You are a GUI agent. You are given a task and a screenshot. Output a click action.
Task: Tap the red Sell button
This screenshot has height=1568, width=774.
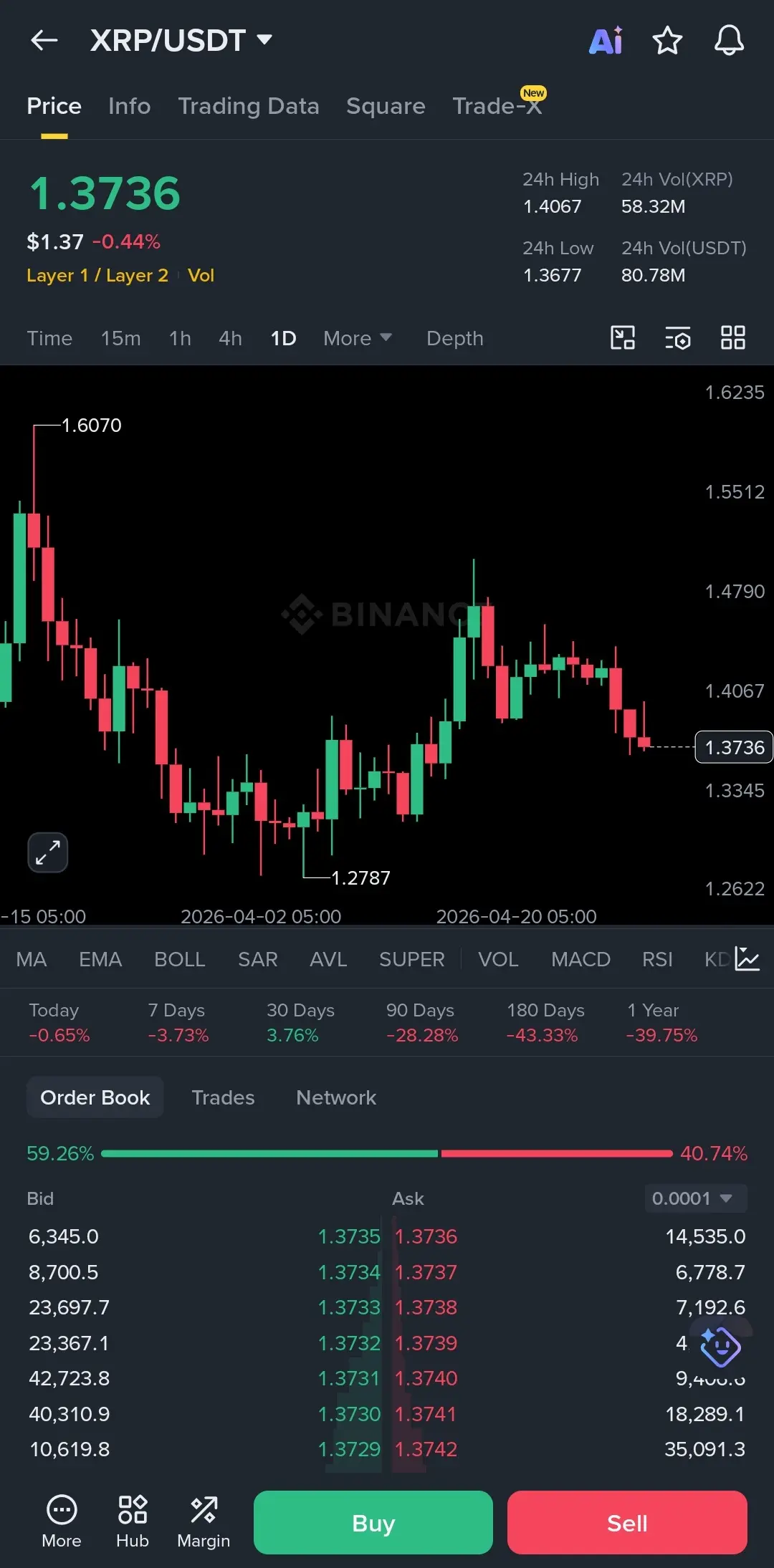click(627, 1522)
